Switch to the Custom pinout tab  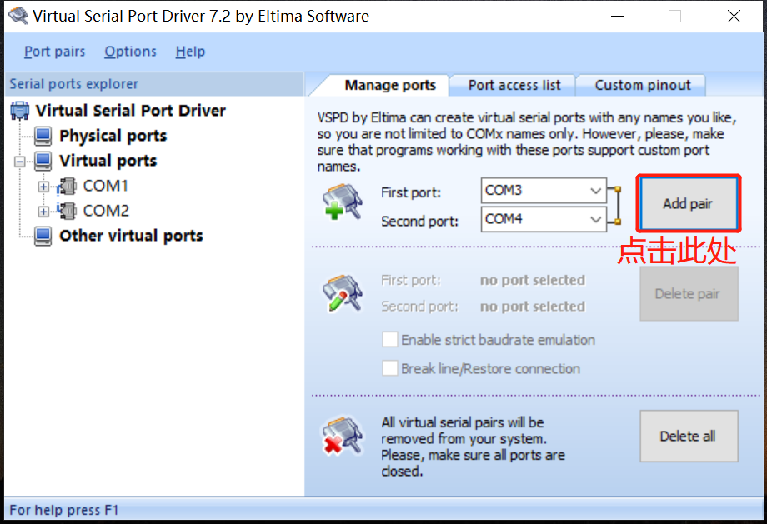point(642,85)
